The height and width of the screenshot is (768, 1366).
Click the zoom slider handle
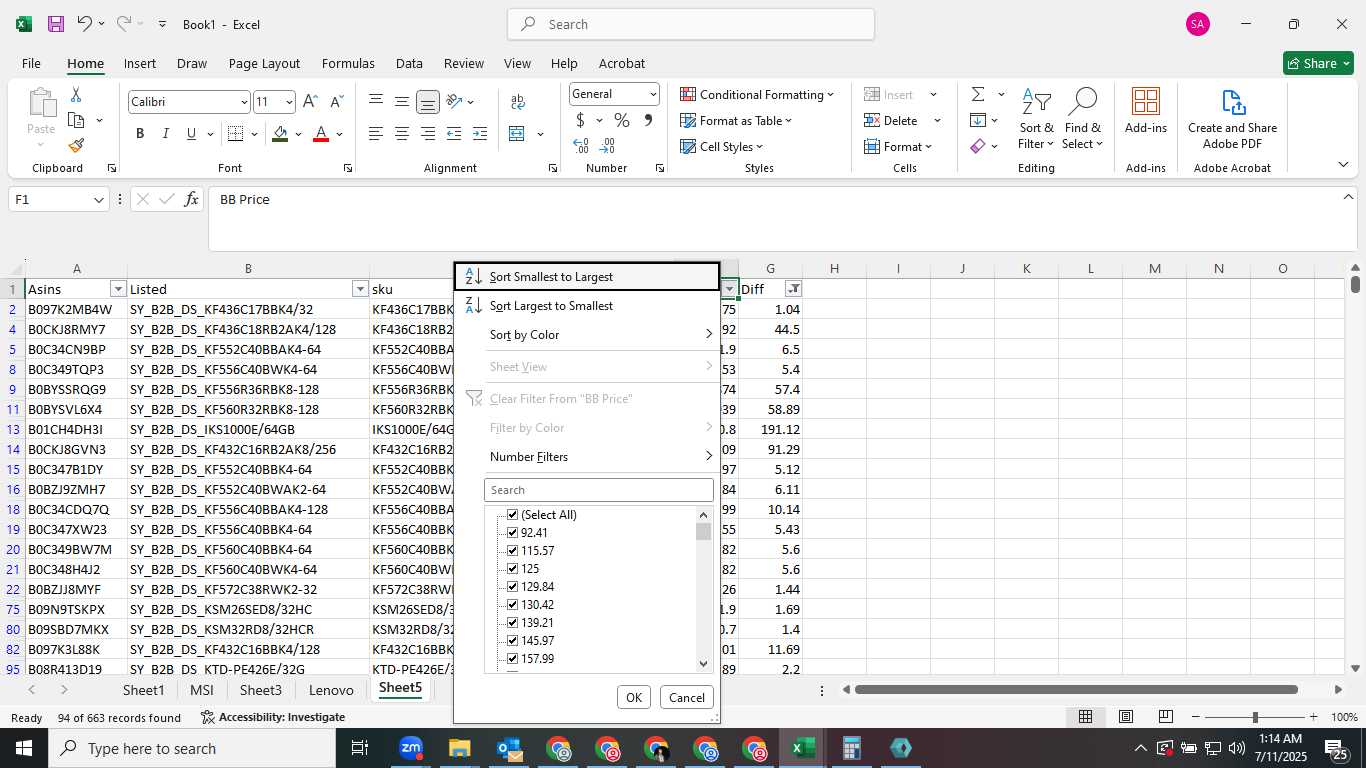point(1255,717)
